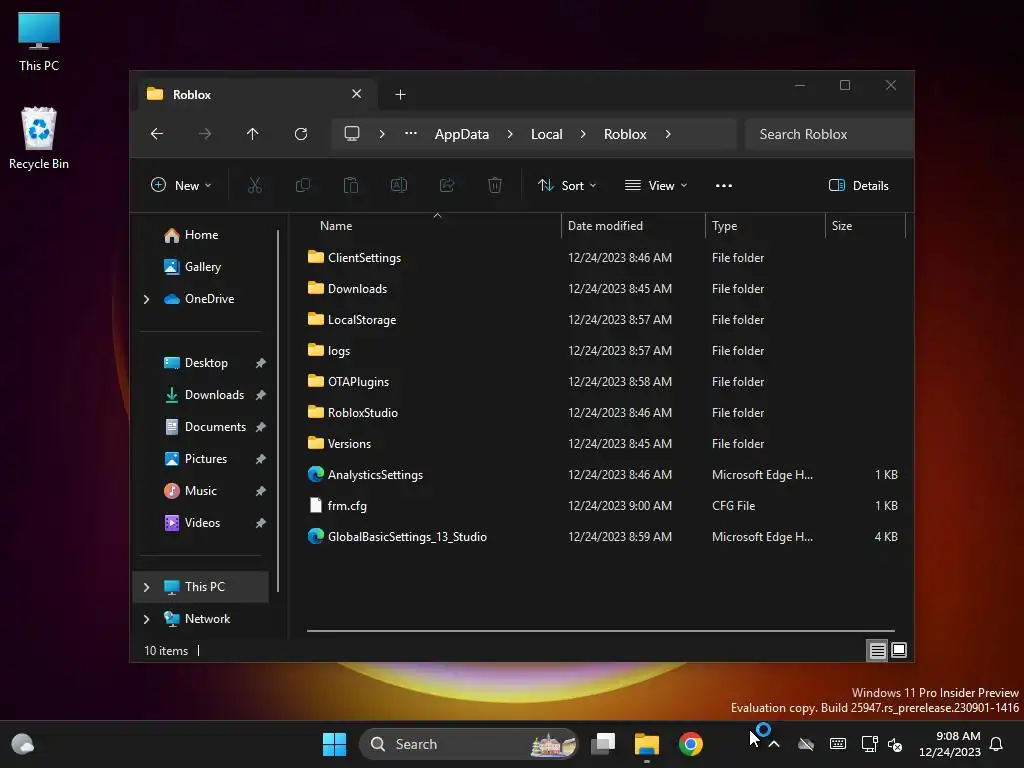Click the weather widget icon on taskbar
This screenshot has height=768, width=1024.
23,744
